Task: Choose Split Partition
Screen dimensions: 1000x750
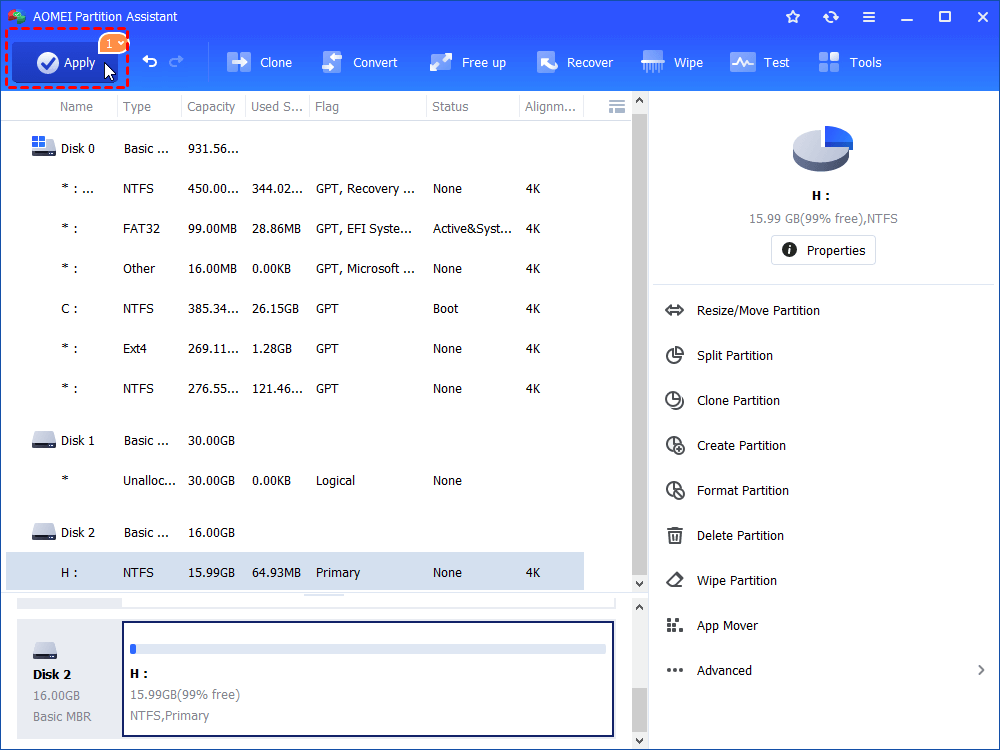Action: tap(734, 355)
